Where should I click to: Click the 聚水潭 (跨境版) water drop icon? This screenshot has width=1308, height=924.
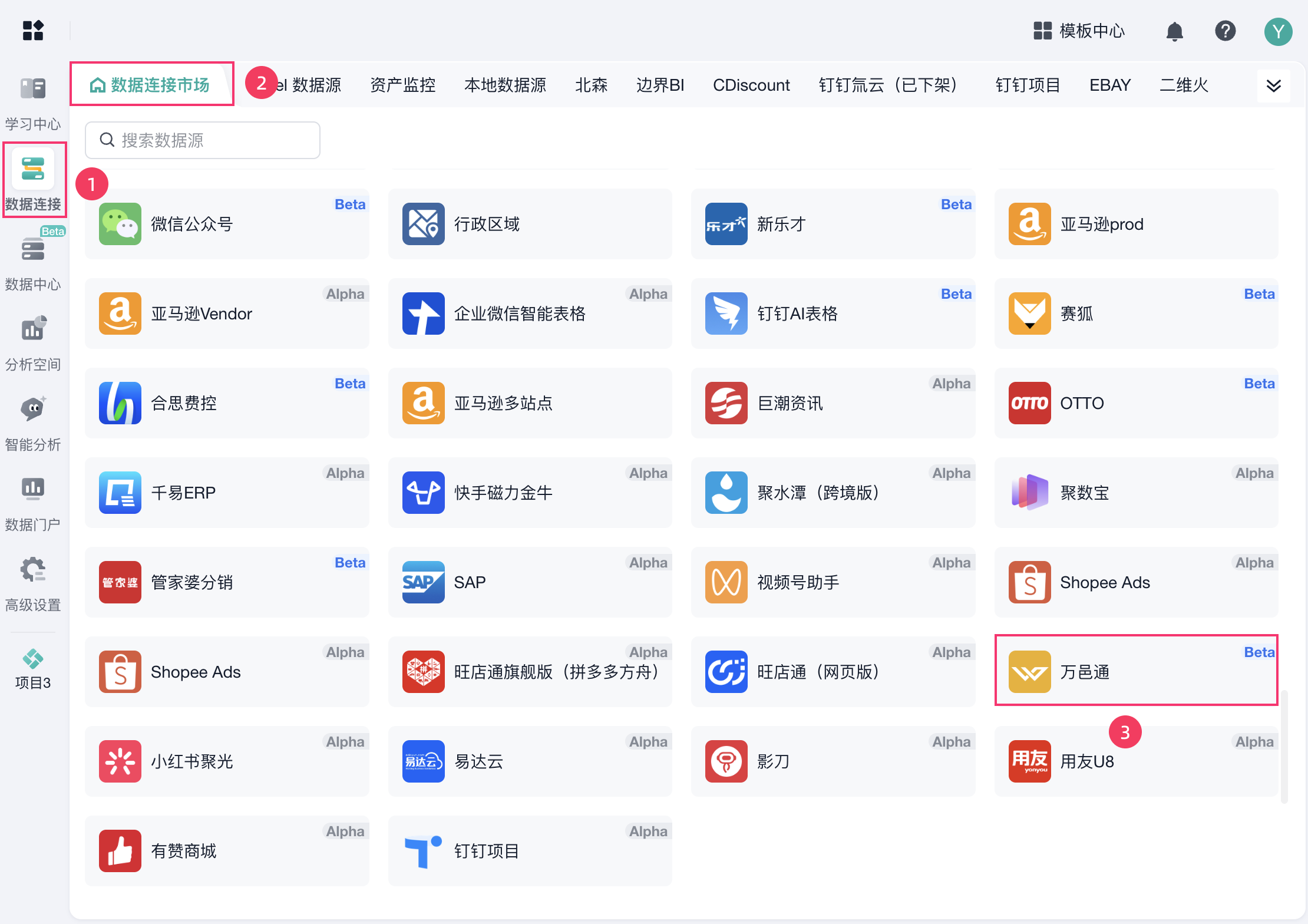(726, 493)
